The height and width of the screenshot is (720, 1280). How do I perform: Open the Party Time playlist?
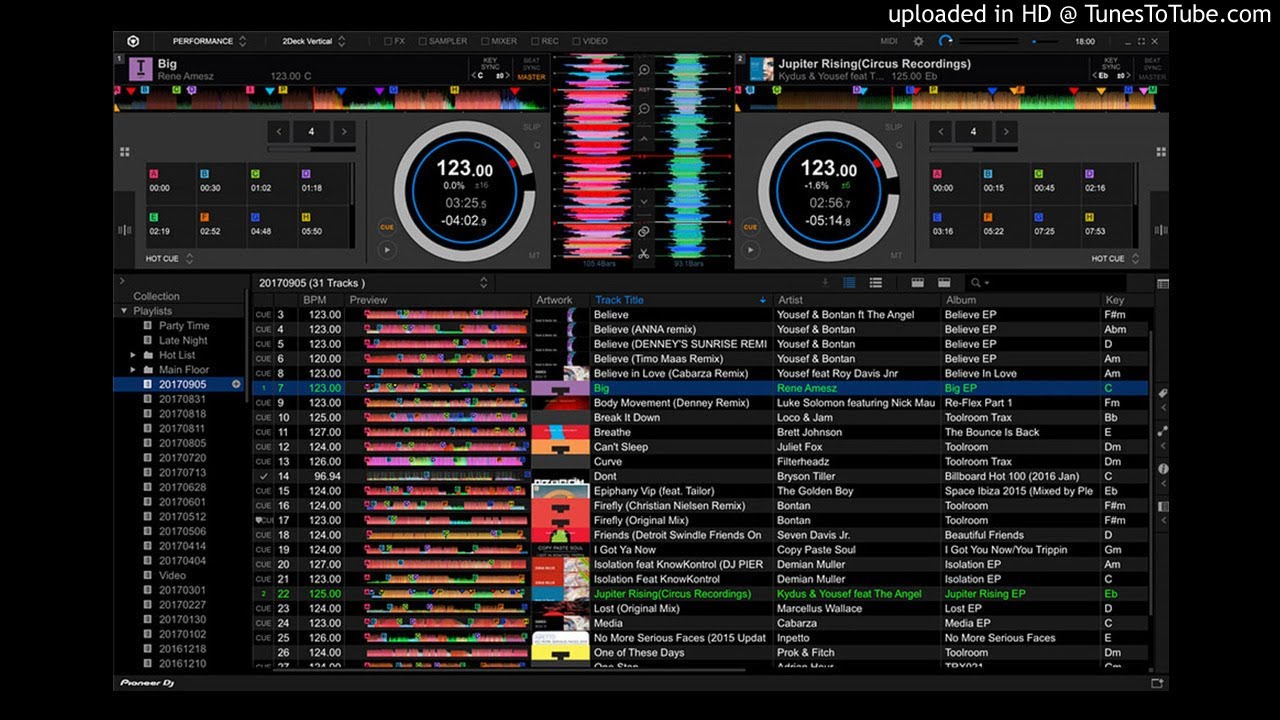184,326
